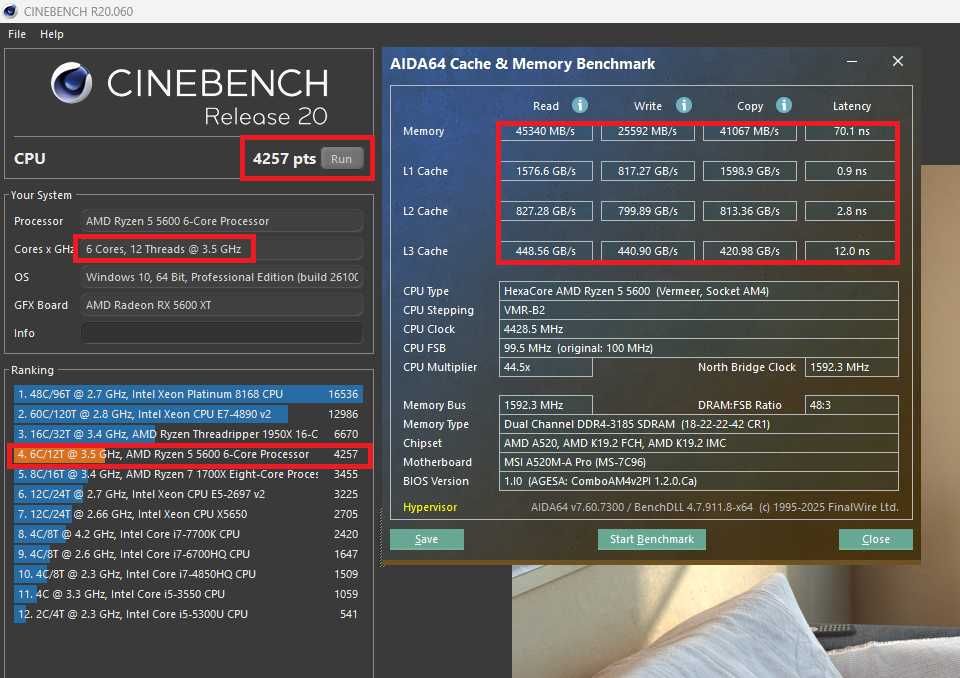The height and width of the screenshot is (678, 960).
Task: Click the Memory Bus value 1592.3 MHz
Action: tap(546, 405)
